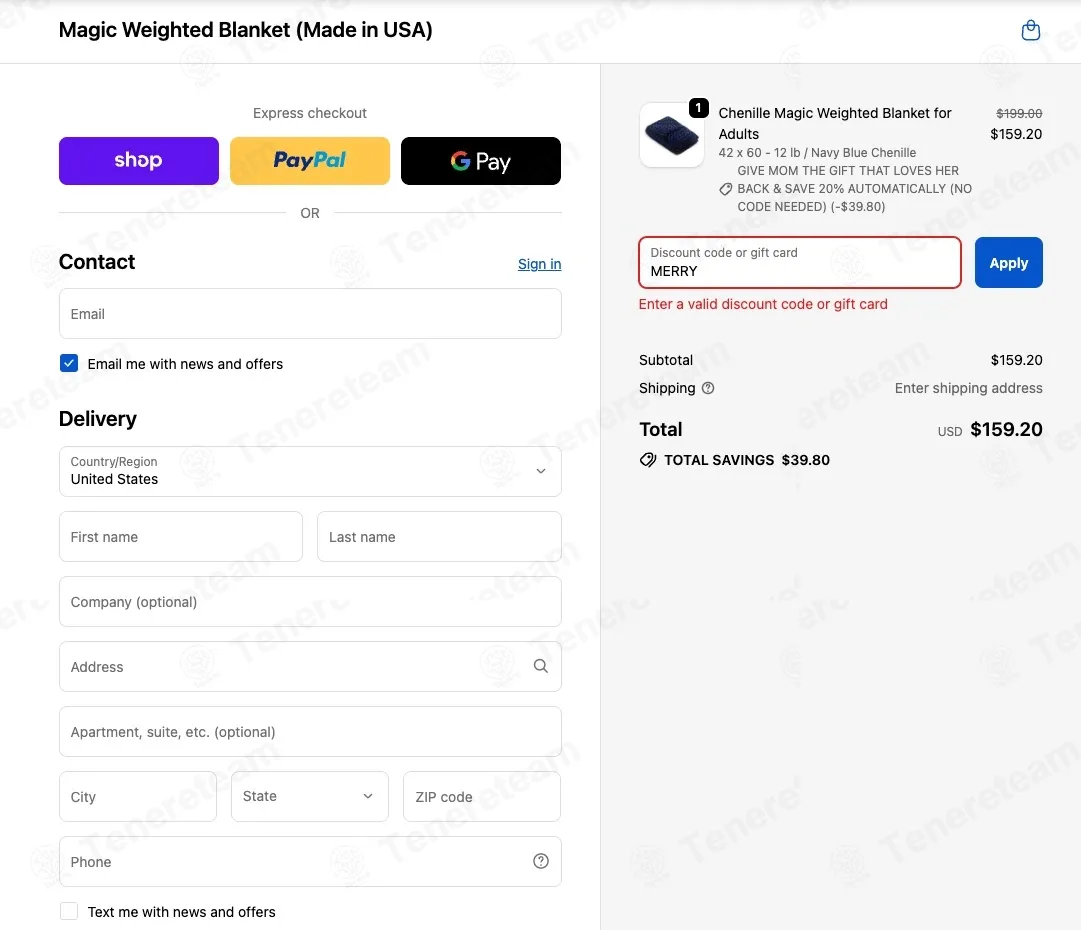Expand the State dropdown

tap(310, 796)
